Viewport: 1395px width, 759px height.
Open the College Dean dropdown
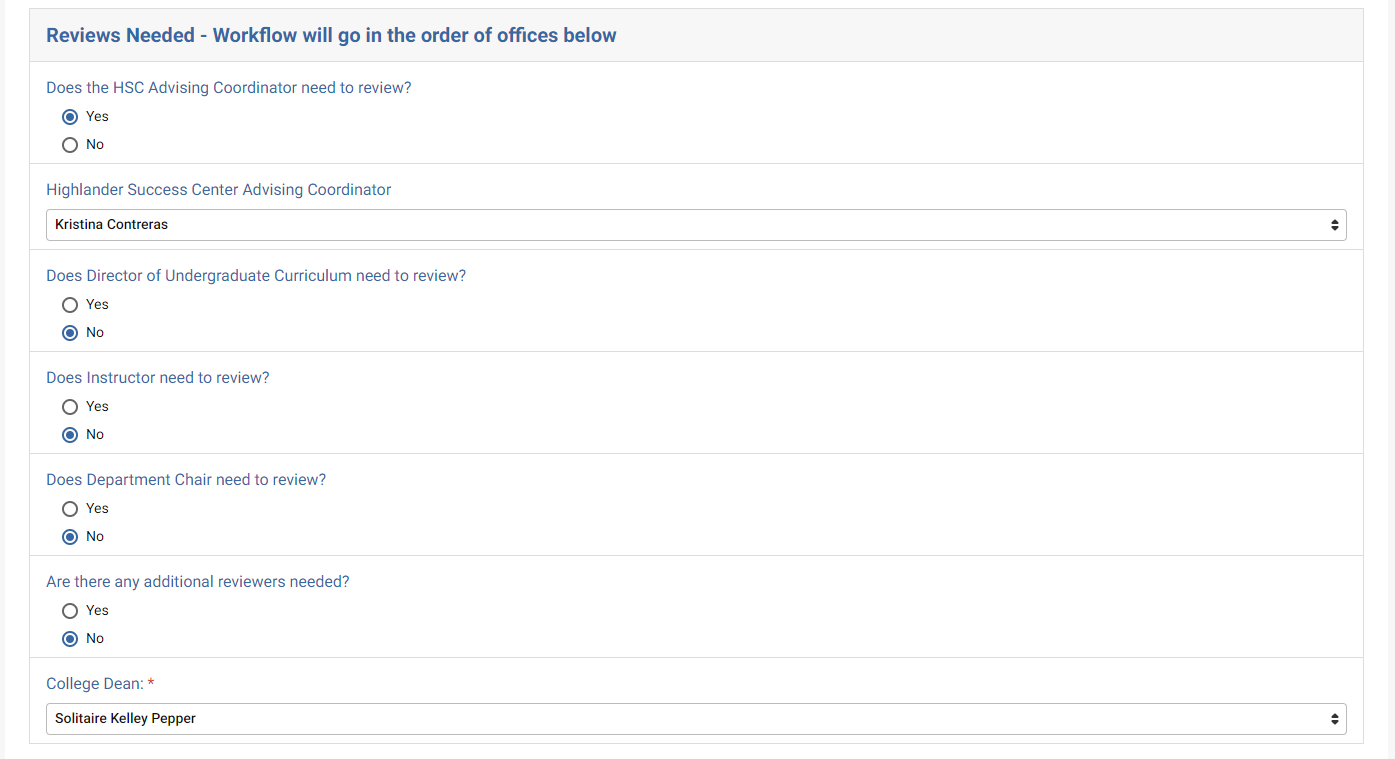pyautogui.click(x=695, y=719)
